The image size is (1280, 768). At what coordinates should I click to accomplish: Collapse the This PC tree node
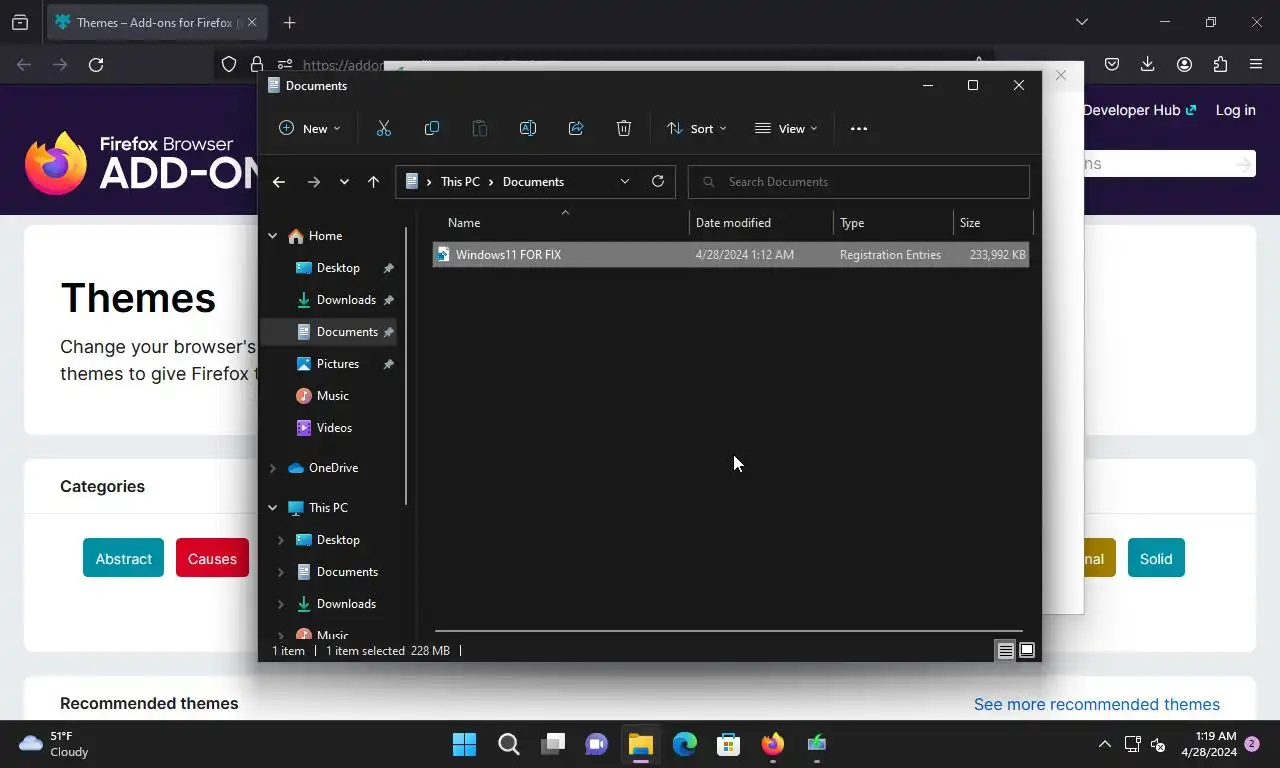[272, 508]
